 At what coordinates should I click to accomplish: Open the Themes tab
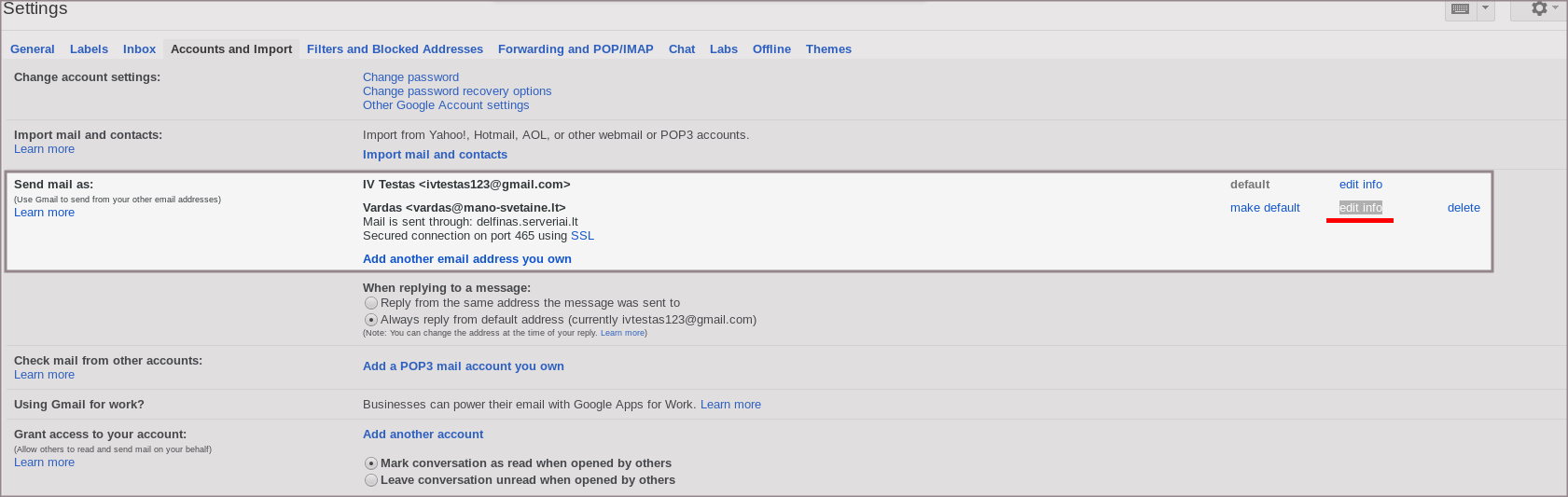[828, 49]
